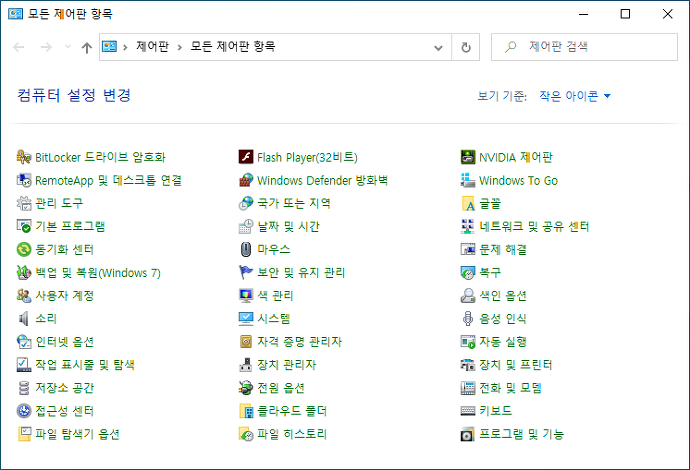This screenshot has height=470, width=690.
Task: Click the 키보드 keyboard icon
Action: tap(468, 411)
